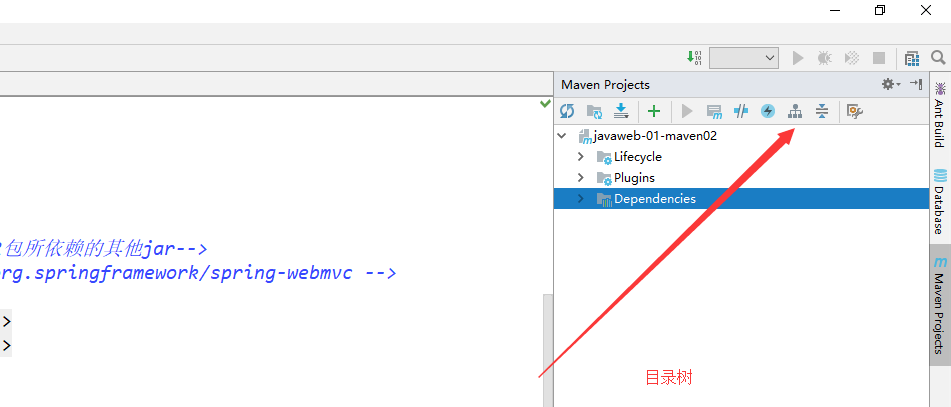This screenshot has width=951, height=407.
Task: Restore down the window
Action: point(880,10)
